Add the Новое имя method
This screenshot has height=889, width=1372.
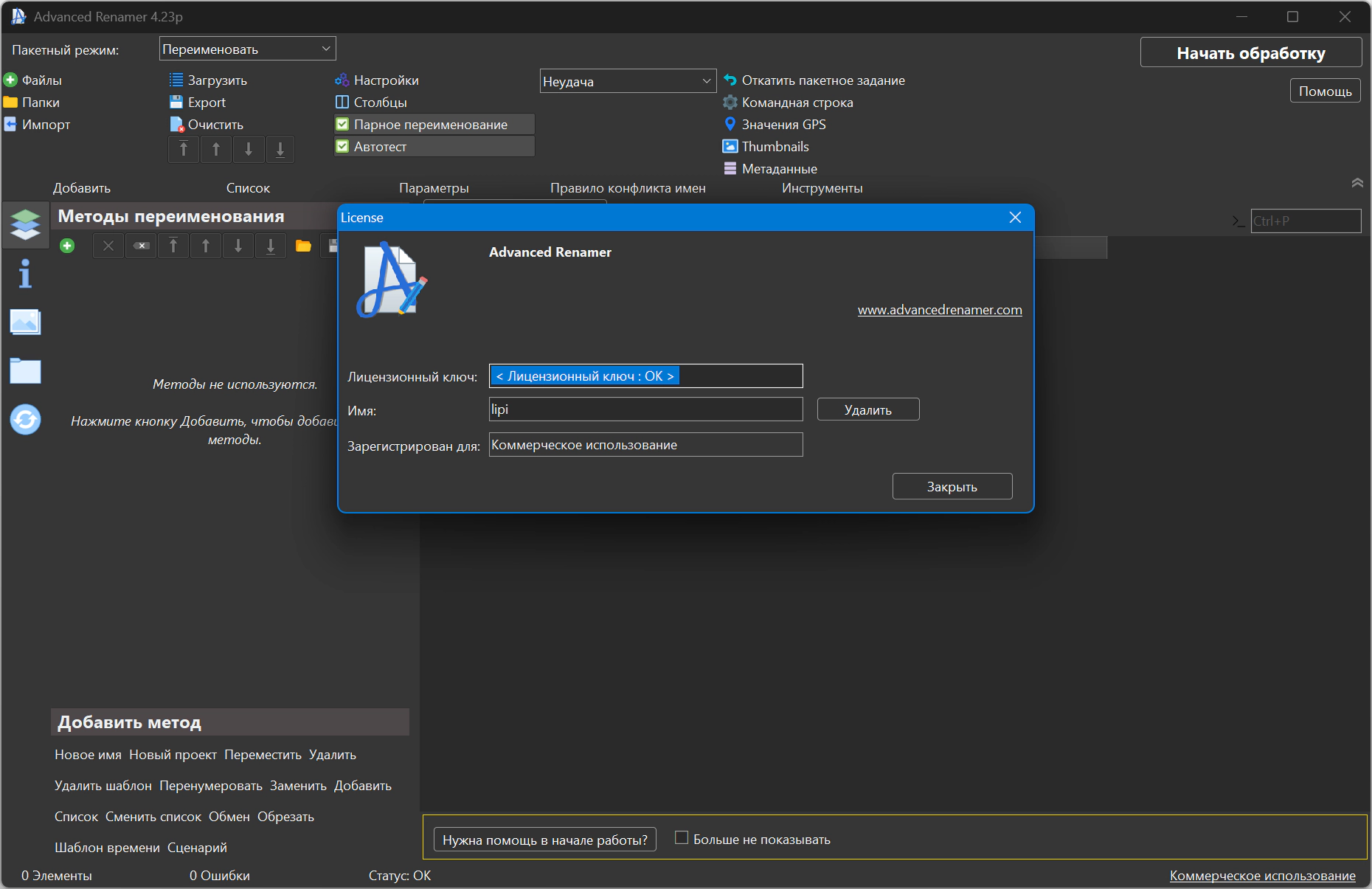pyautogui.click(x=88, y=755)
